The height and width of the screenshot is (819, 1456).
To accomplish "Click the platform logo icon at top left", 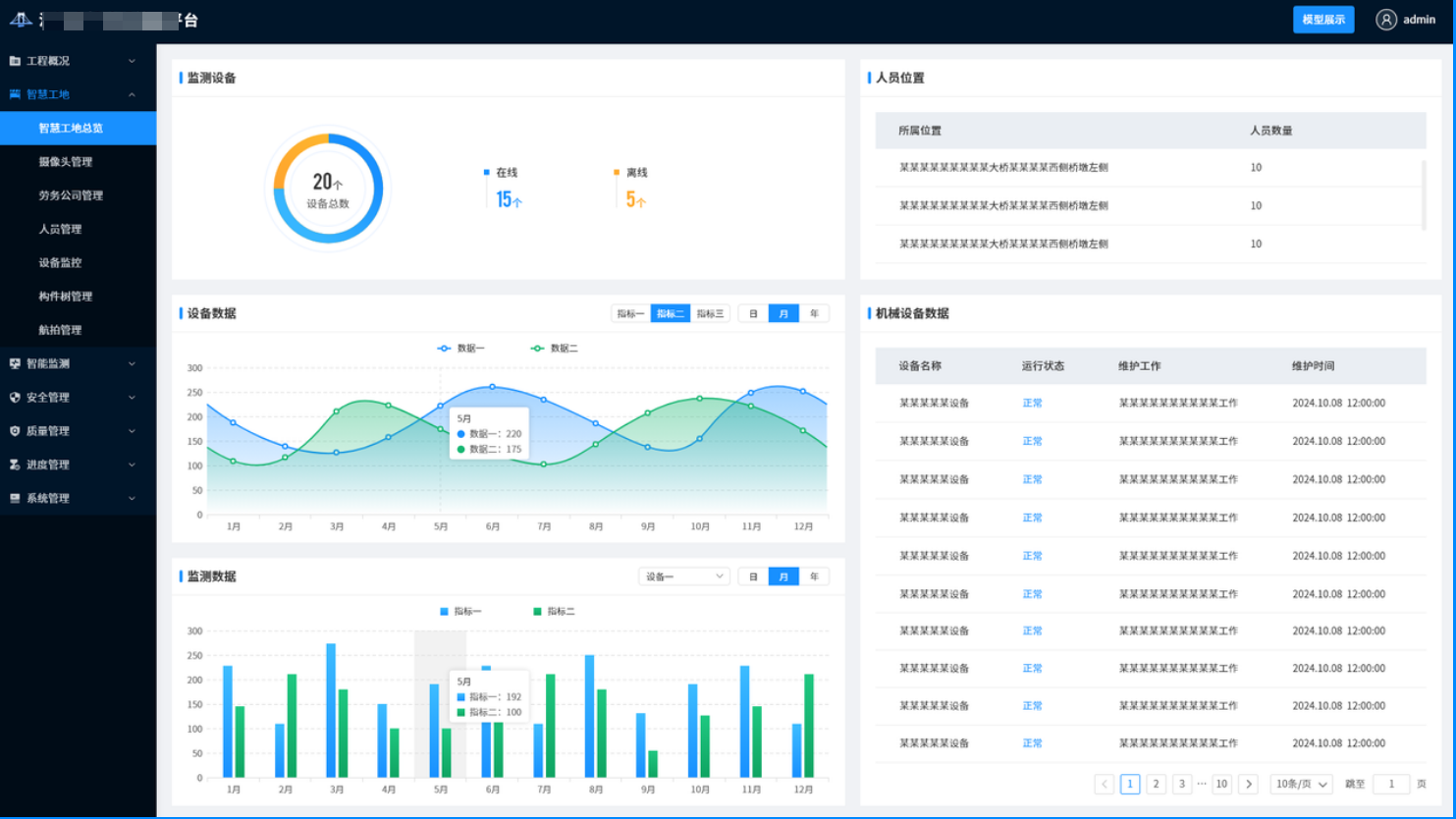I will (21, 20).
